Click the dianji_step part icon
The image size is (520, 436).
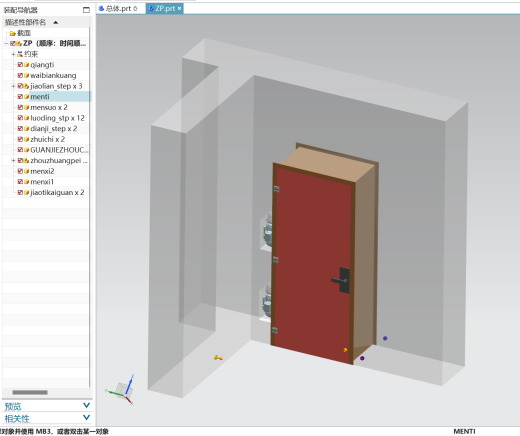click(26, 129)
